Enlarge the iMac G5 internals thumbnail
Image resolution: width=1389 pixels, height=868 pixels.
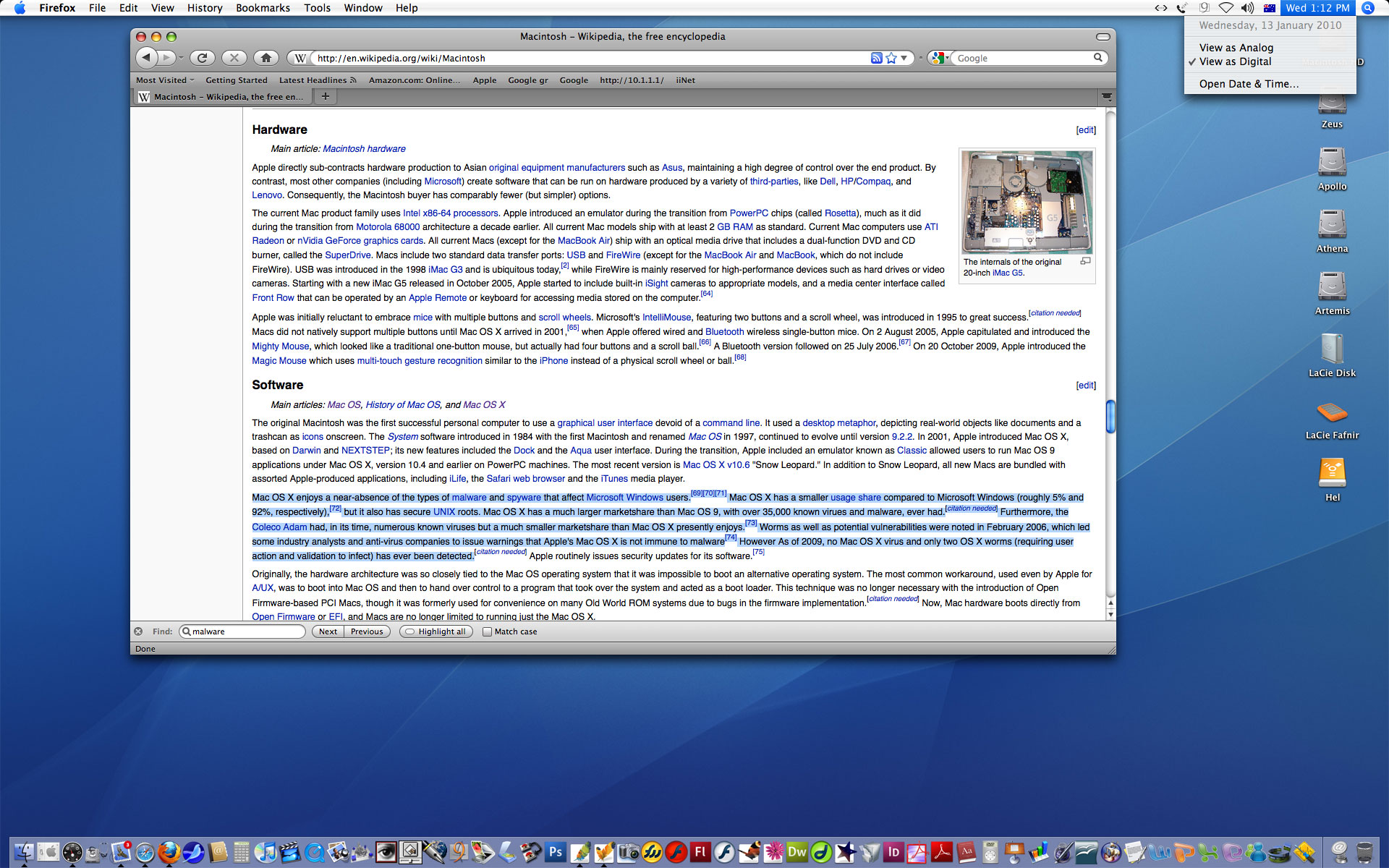pyautogui.click(x=1085, y=261)
